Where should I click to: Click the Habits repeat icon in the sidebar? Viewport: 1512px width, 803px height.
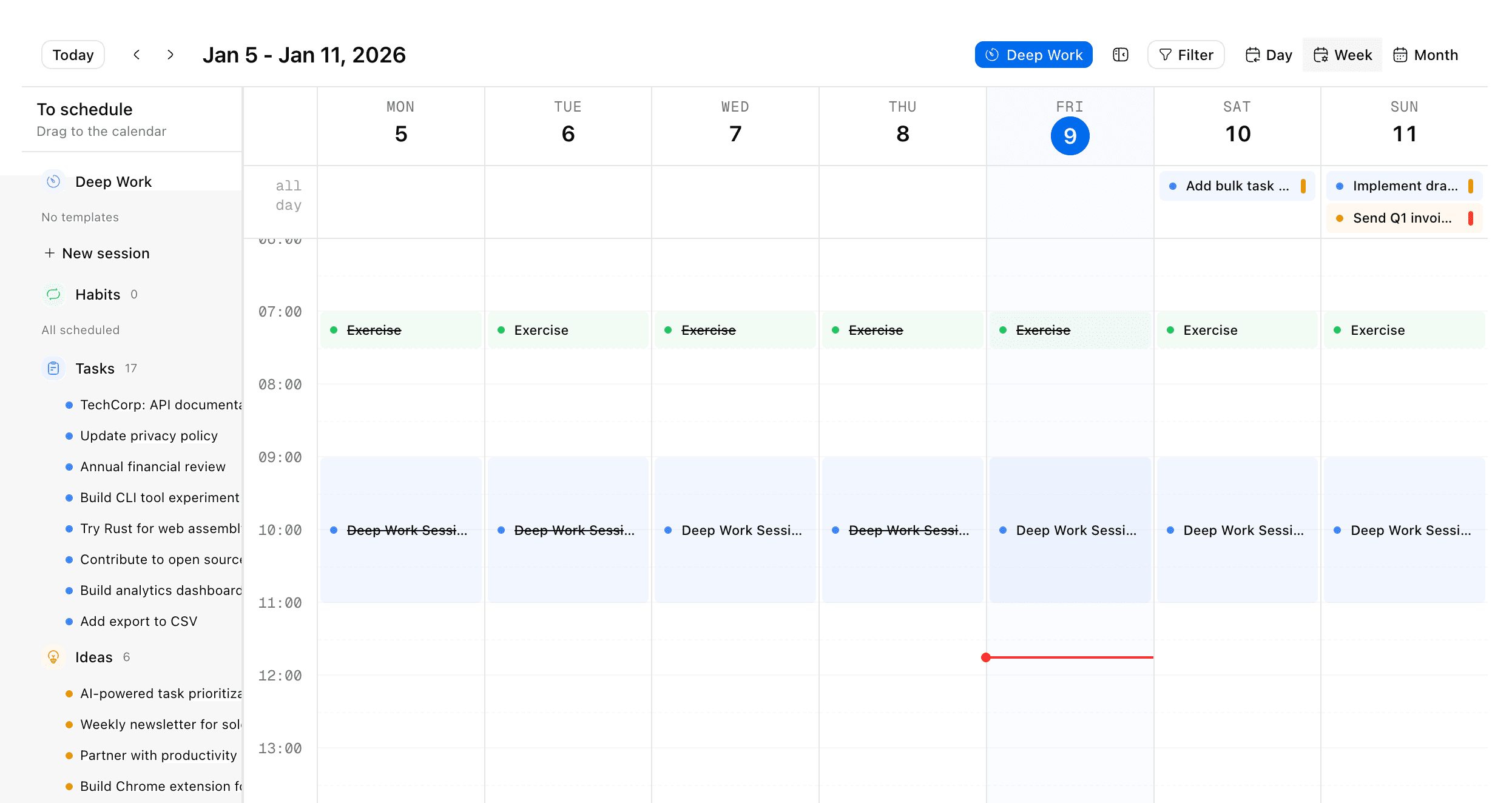coord(54,294)
